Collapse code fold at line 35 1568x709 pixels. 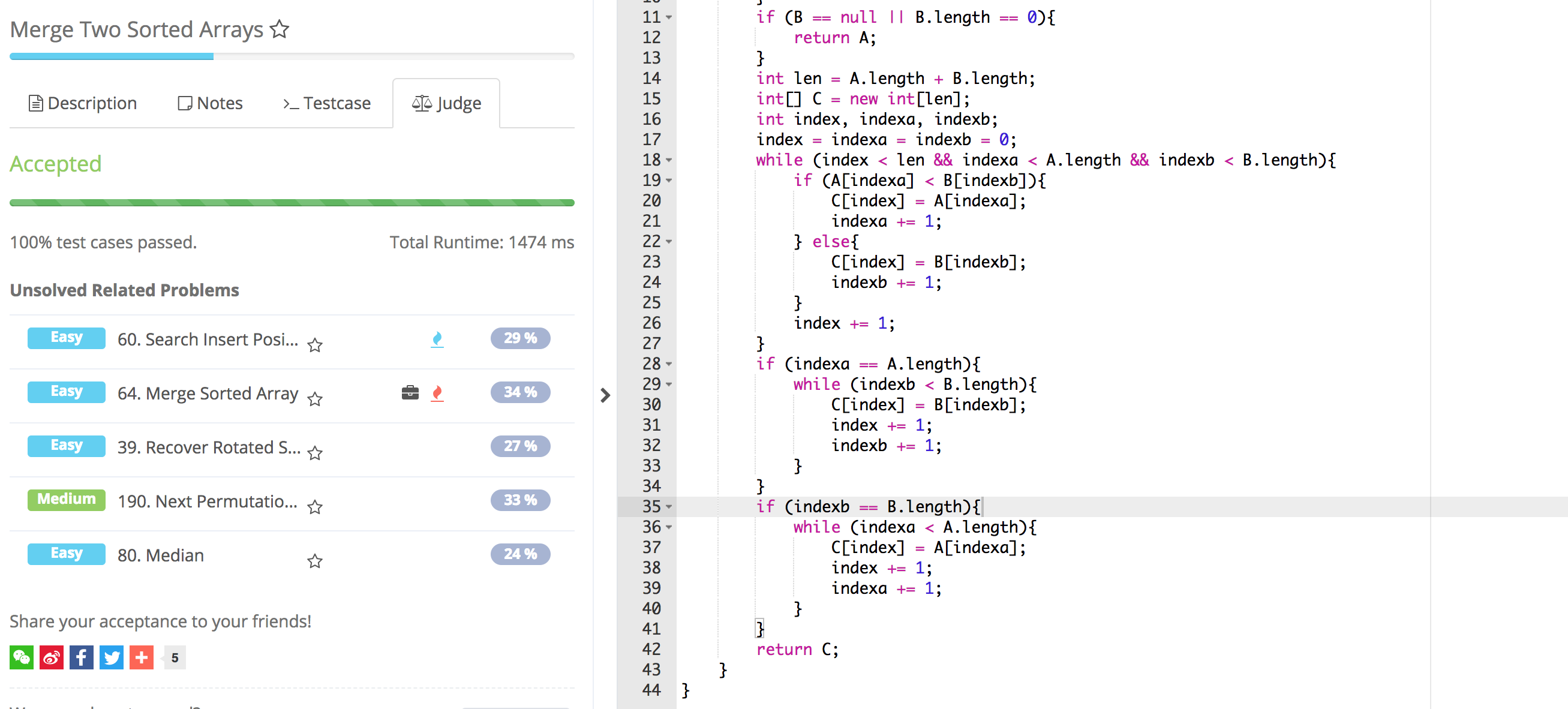click(x=669, y=507)
